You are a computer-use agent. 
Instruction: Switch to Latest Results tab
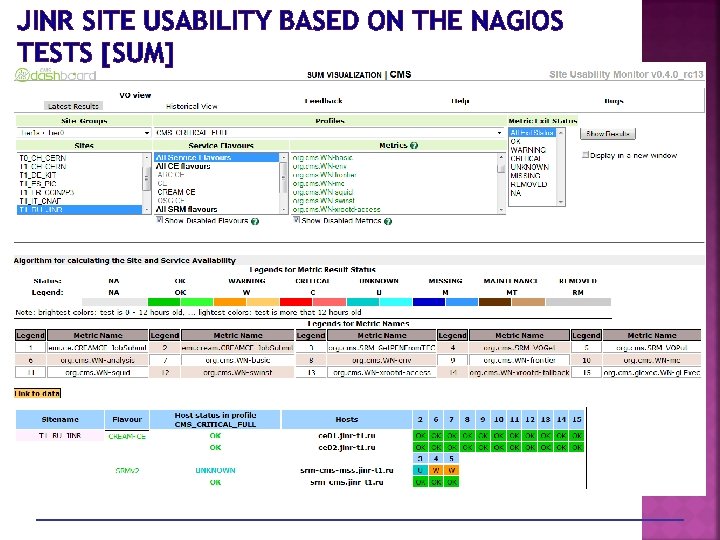coord(73,106)
